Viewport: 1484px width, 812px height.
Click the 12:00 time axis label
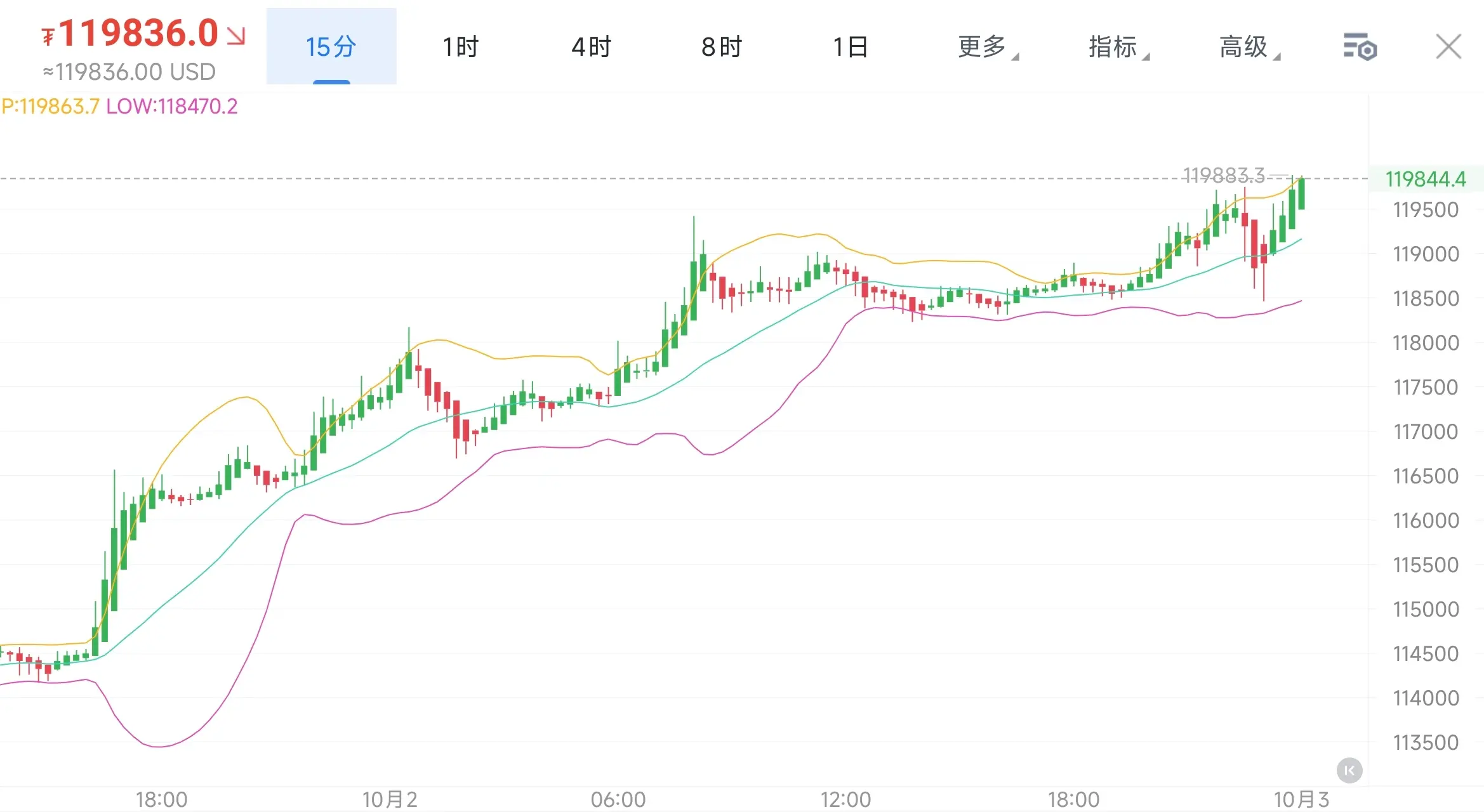[845, 799]
